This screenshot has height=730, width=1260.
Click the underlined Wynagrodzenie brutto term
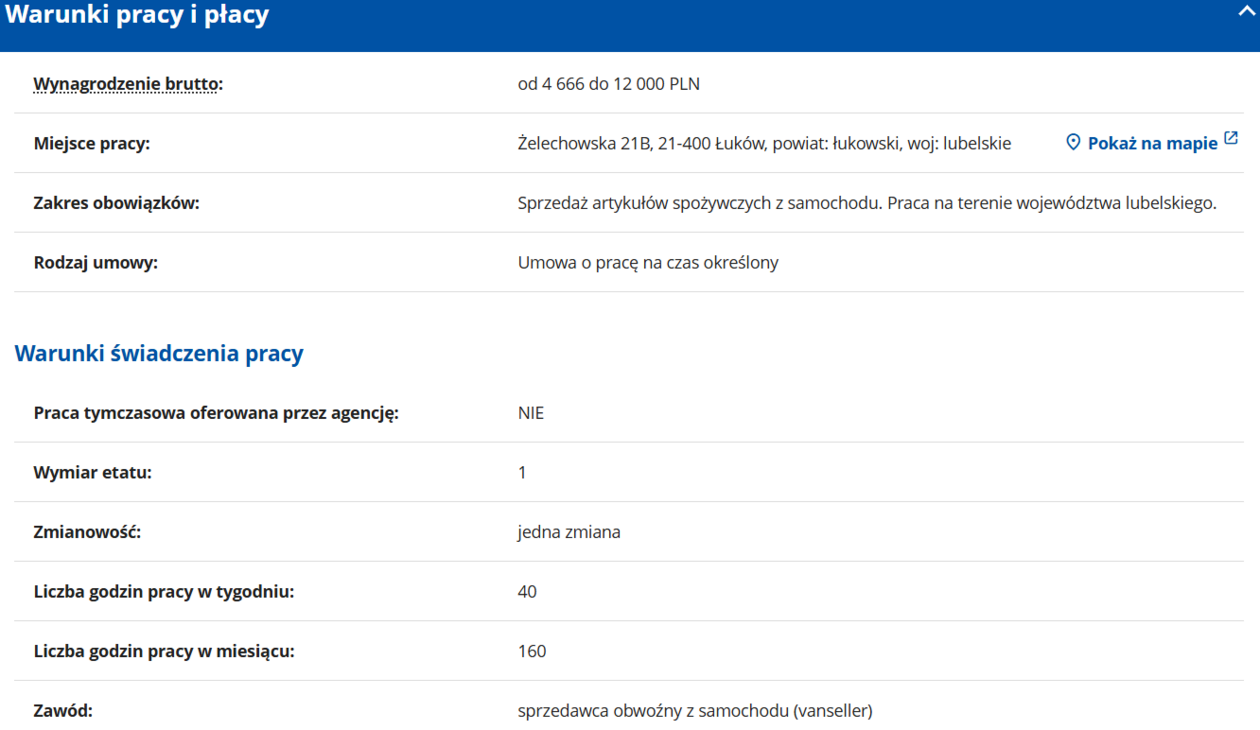[x=126, y=84]
